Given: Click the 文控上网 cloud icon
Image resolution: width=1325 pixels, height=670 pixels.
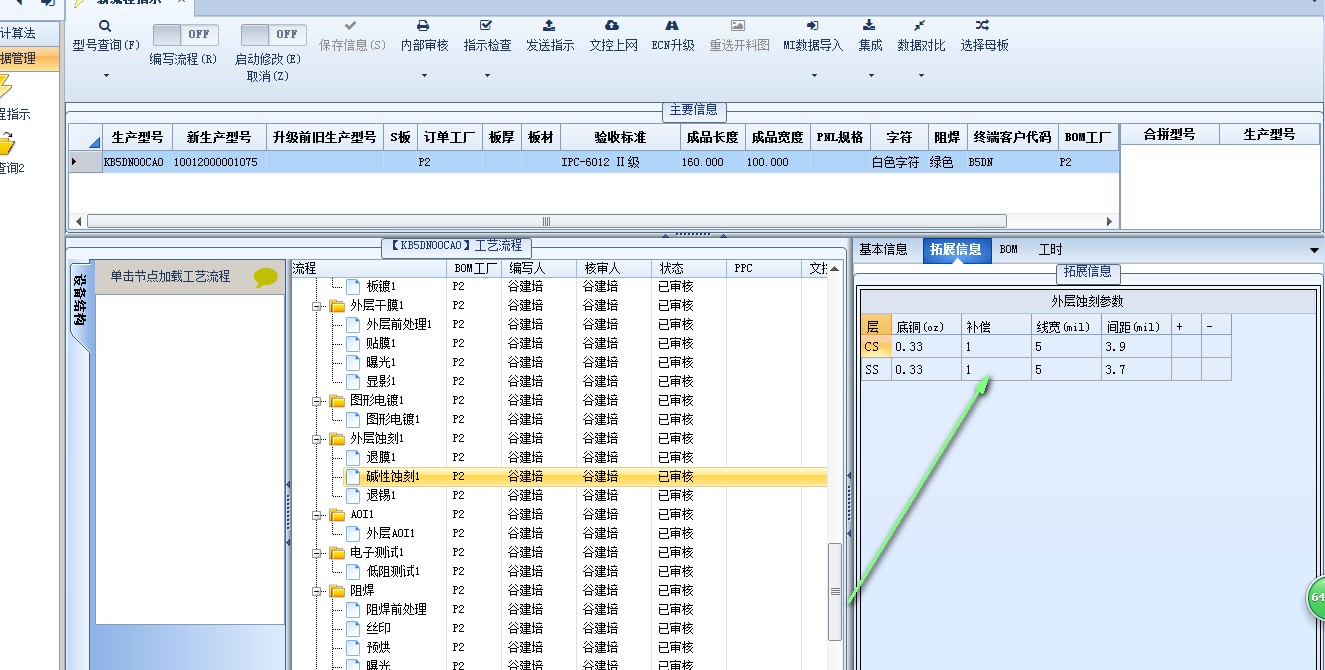Looking at the screenshot, I should pyautogui.click(x=612, y=26).
